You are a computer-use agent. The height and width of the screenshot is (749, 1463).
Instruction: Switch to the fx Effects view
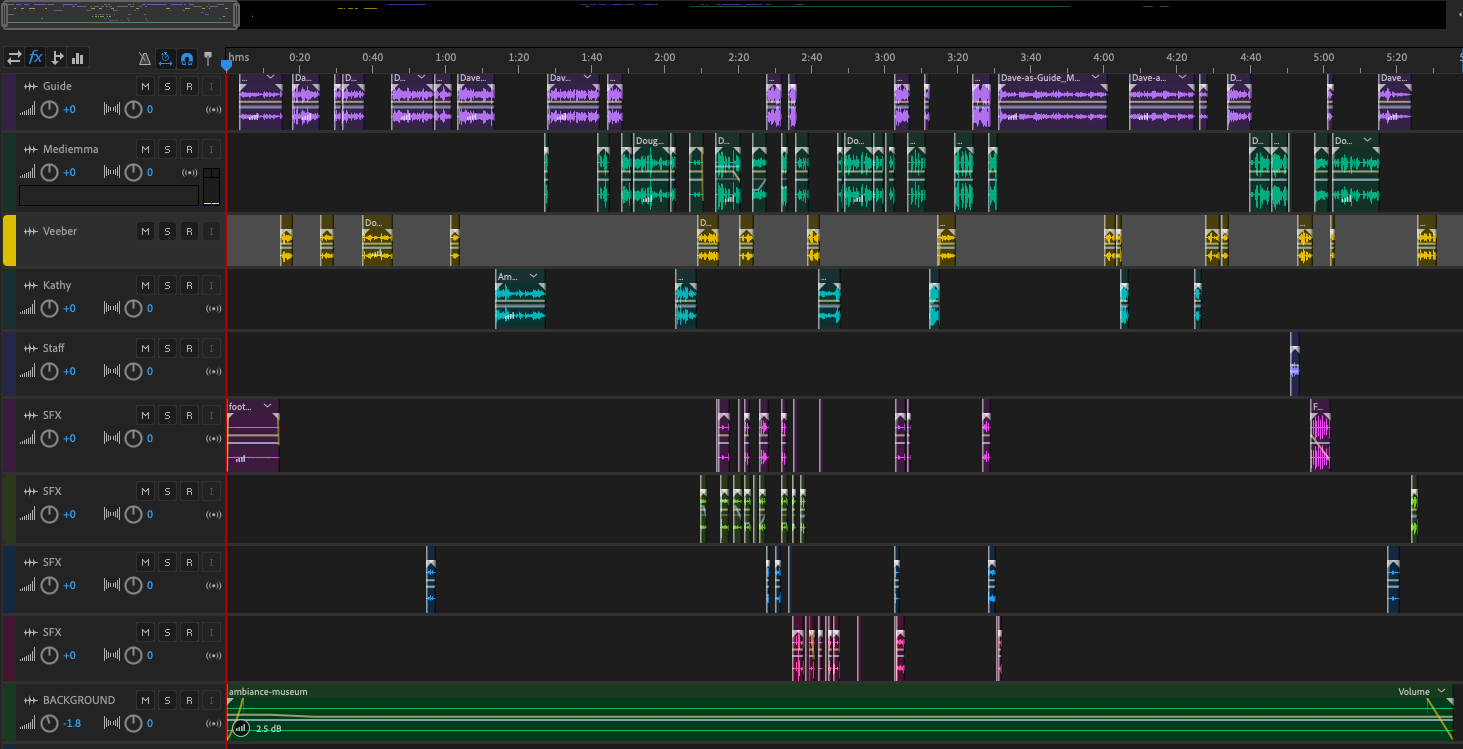pyautogui.click(x=35, y=58)
